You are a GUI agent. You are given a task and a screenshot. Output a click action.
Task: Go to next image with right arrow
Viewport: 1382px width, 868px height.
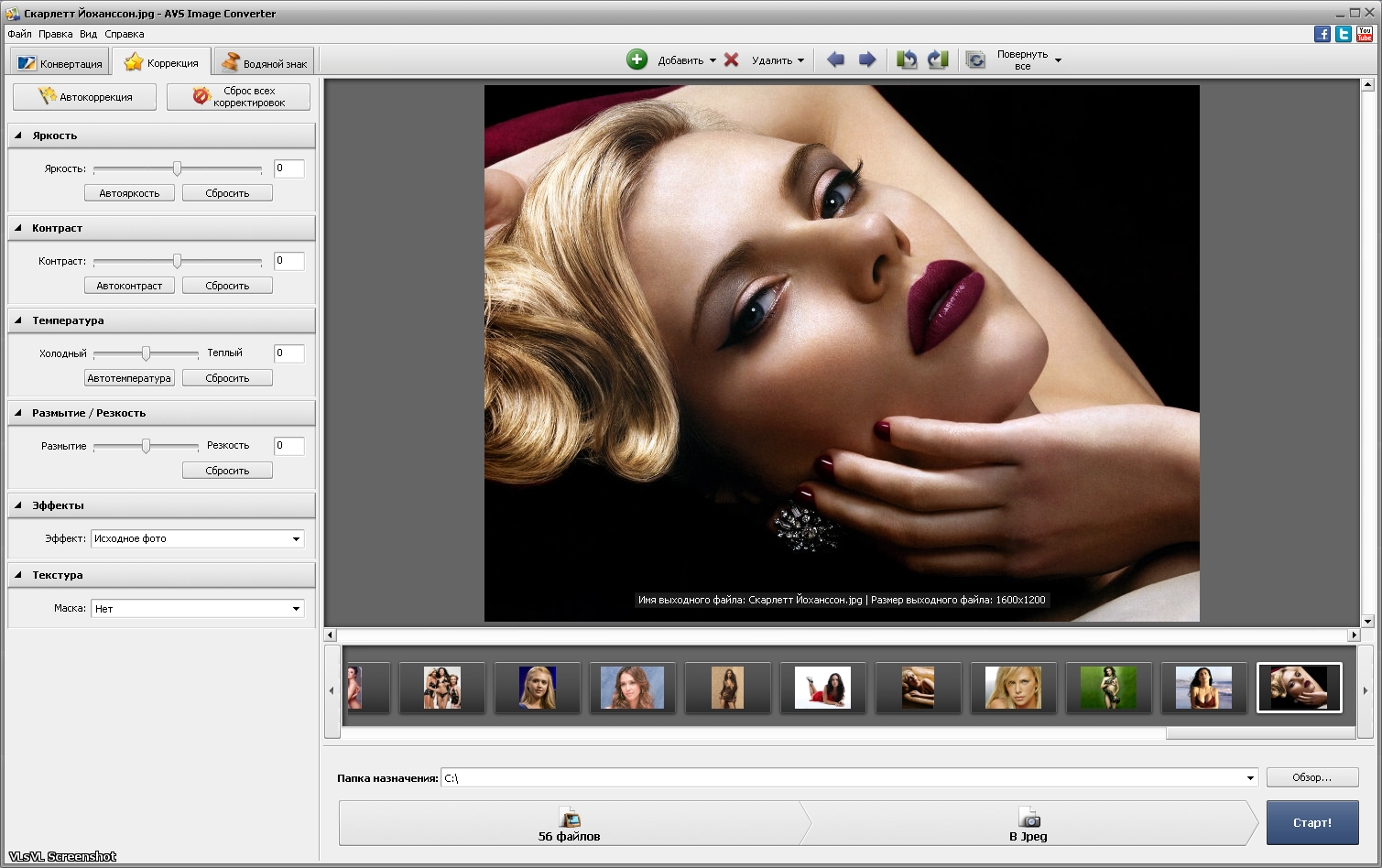[x=866, y=60]
